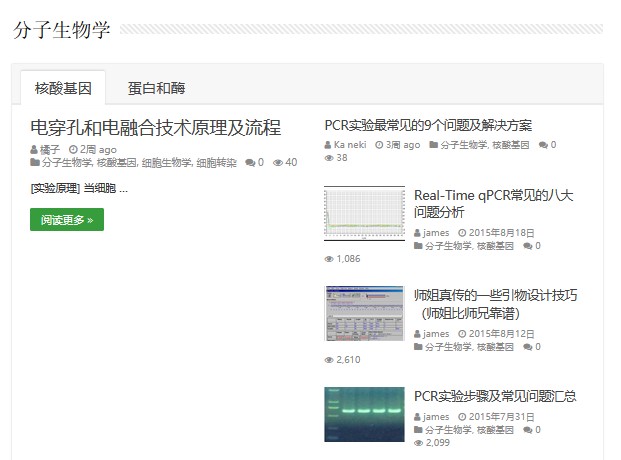Click the green 阅读更多 button
This screenshot has width=621, height=460.
(x=67, y=219)
